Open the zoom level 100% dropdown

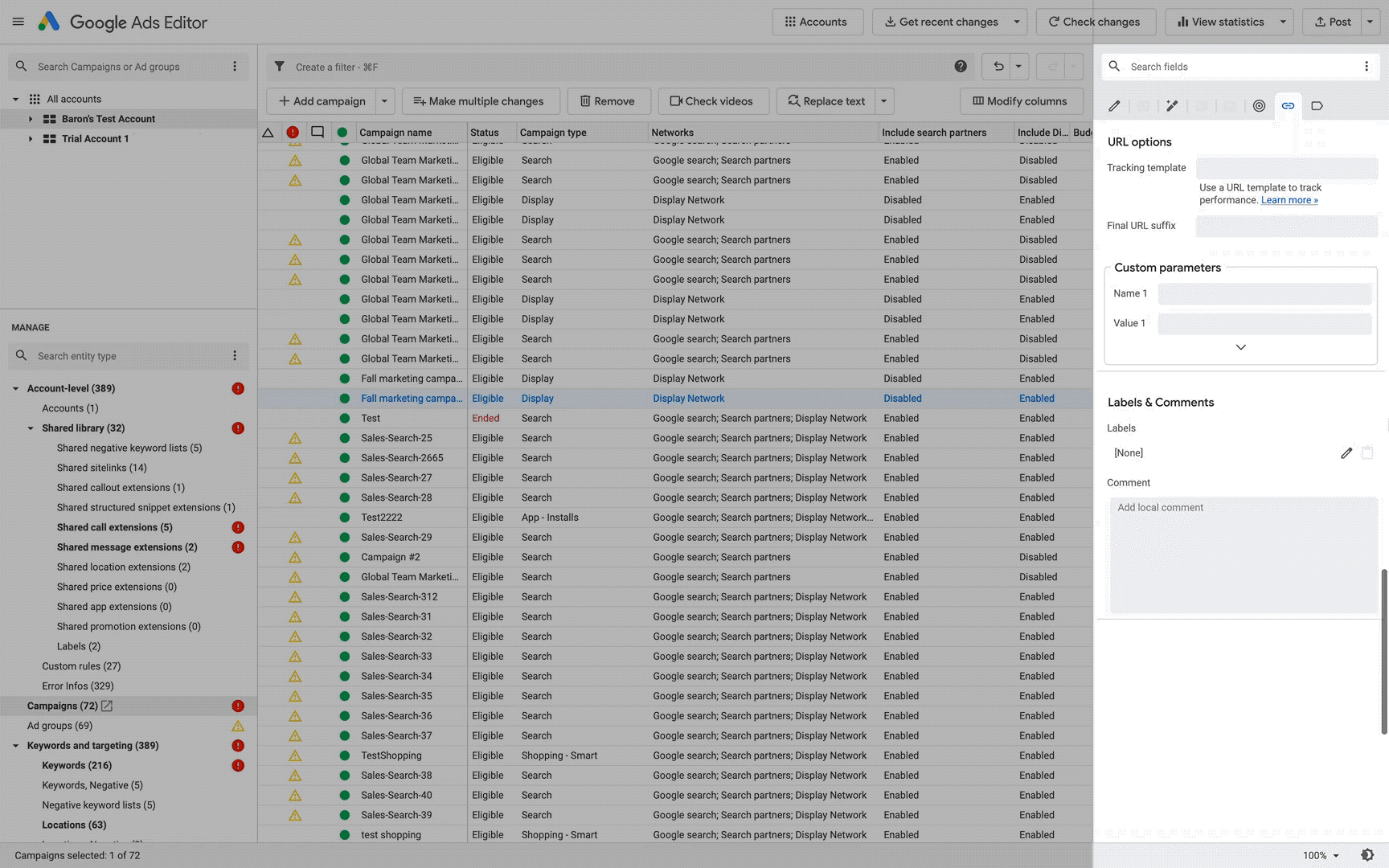[1321, 855]
